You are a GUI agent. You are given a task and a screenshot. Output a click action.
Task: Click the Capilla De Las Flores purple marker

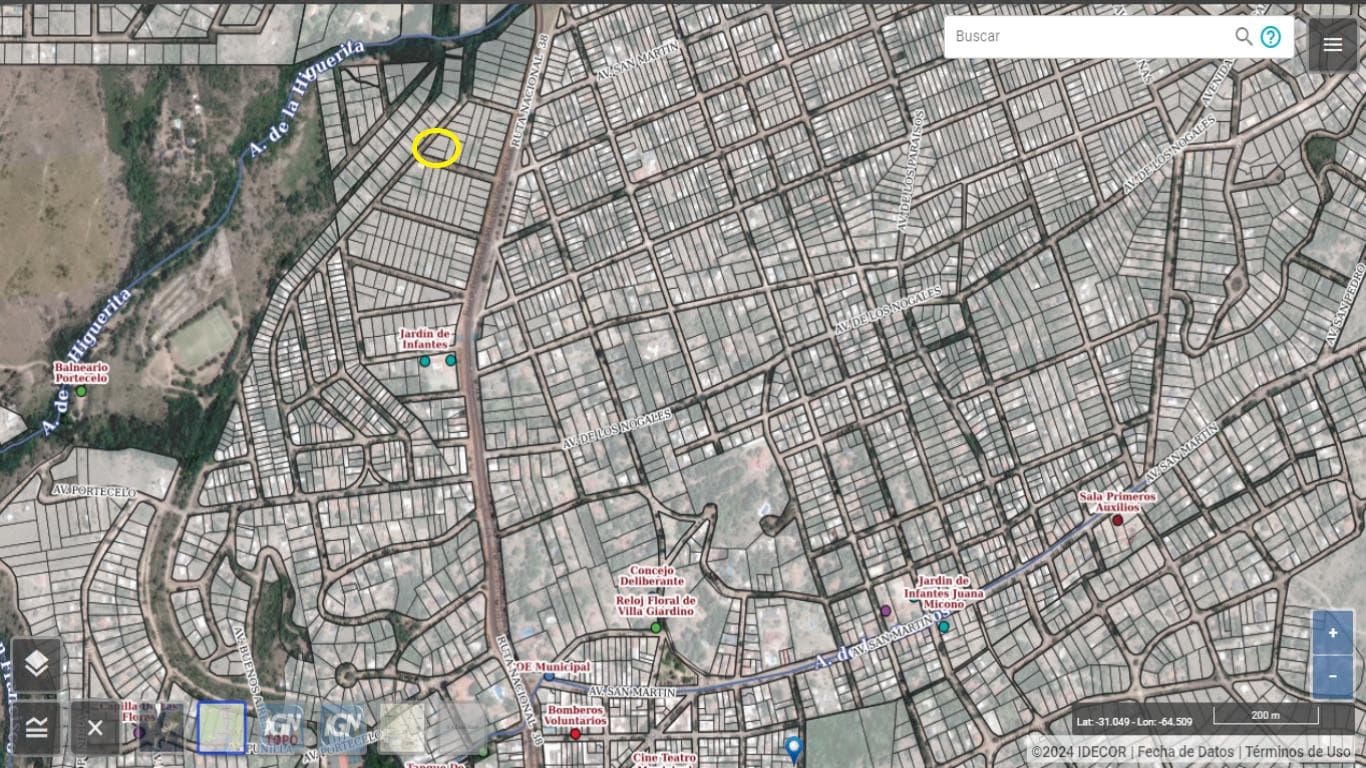(139, 732)
